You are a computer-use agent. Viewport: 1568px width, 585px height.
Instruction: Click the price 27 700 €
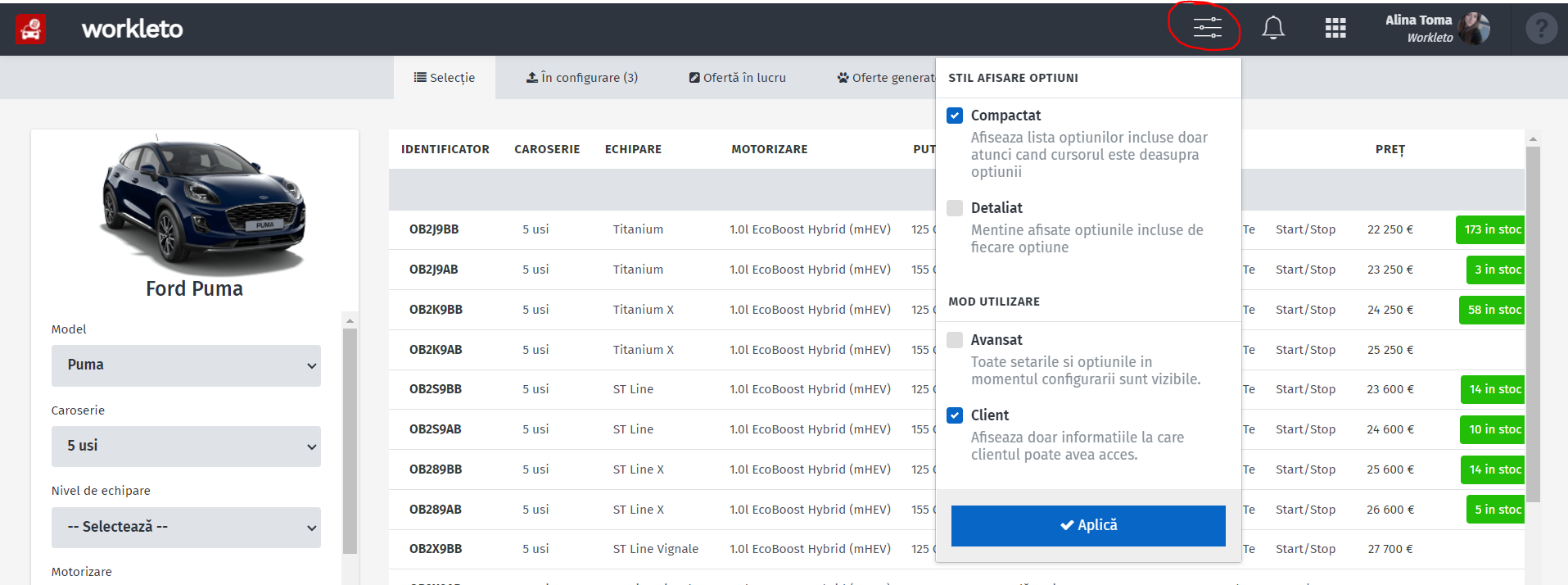coord(1390,549)
